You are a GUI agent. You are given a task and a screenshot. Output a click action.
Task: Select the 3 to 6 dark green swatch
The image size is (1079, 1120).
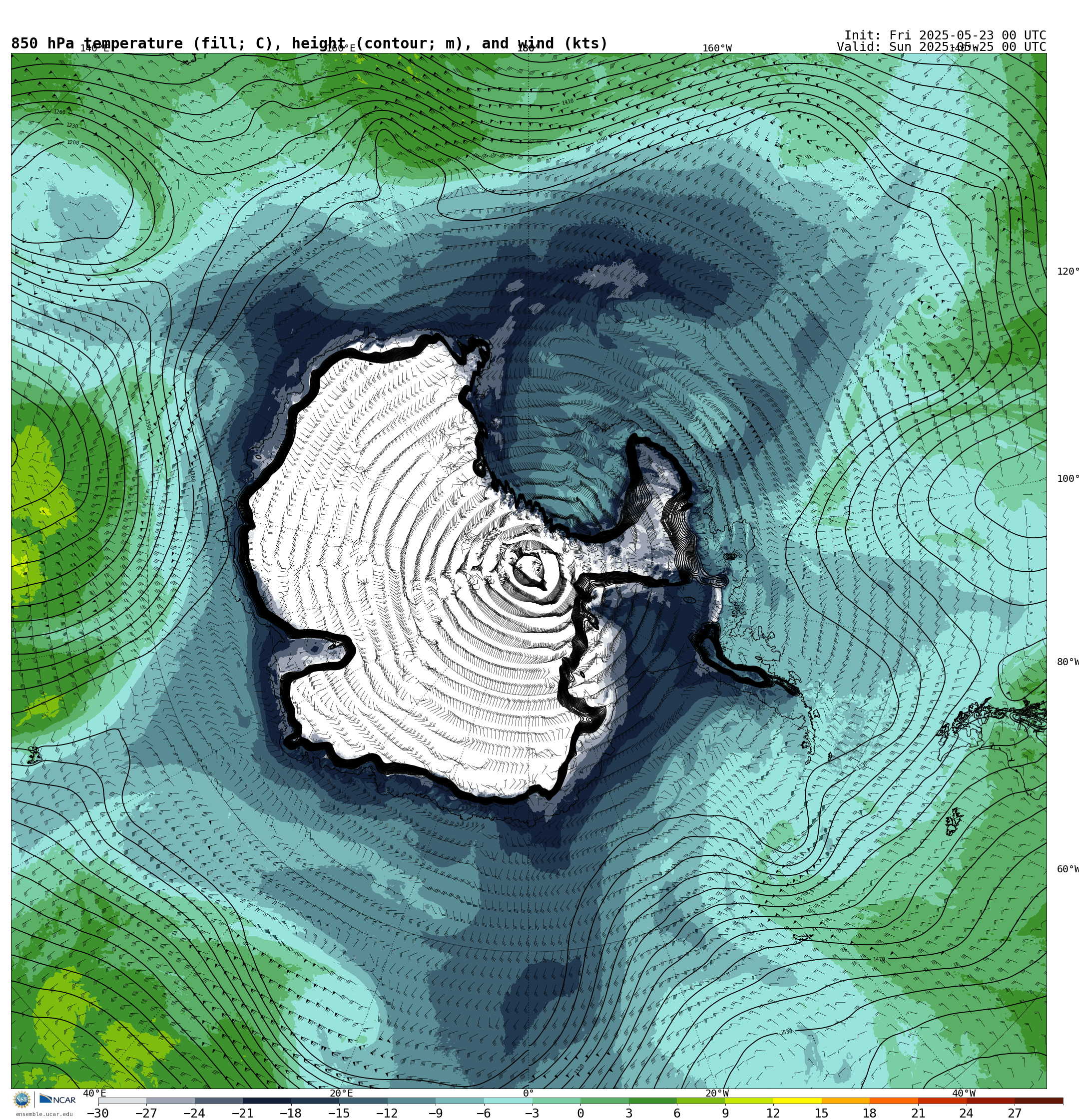point(653,1101)
